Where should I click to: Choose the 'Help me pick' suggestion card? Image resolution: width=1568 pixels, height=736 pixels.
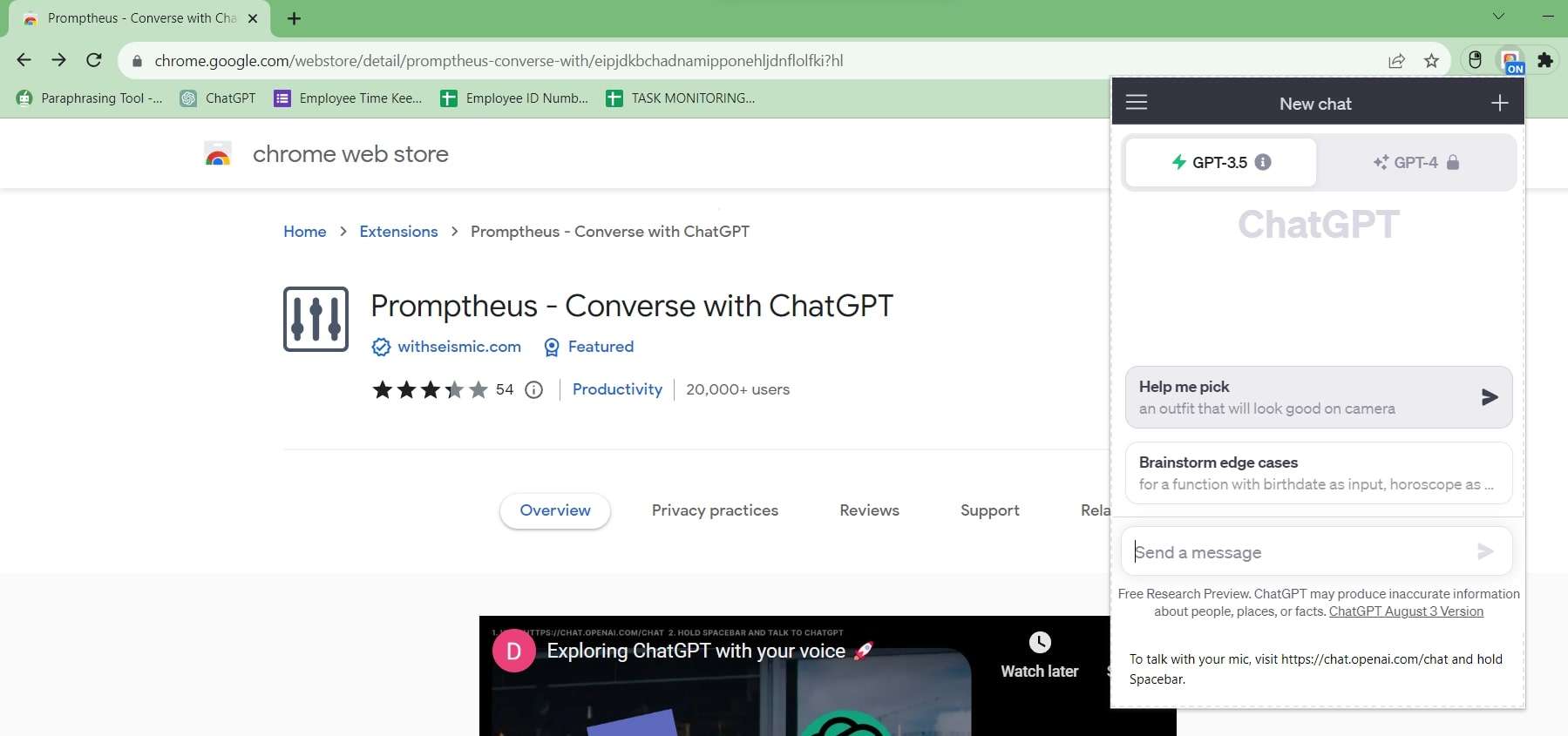(x=1319, y=397)
